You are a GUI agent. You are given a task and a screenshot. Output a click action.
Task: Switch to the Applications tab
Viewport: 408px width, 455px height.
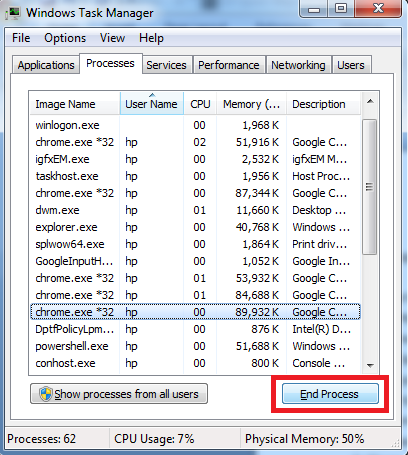coord(46,65)
